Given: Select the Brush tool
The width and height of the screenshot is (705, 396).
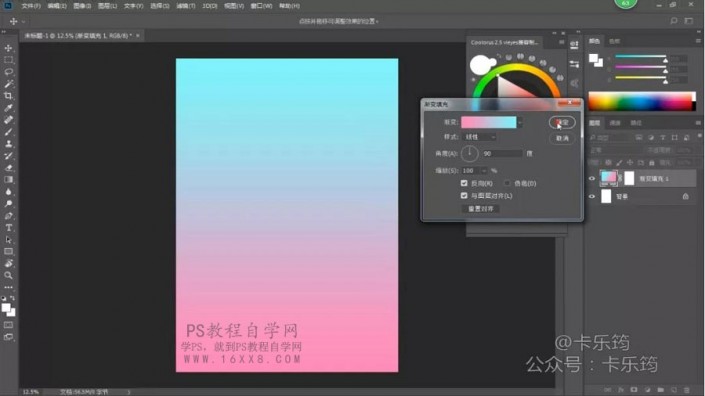Looking at the screenshot, I should (x=9, y=132).
